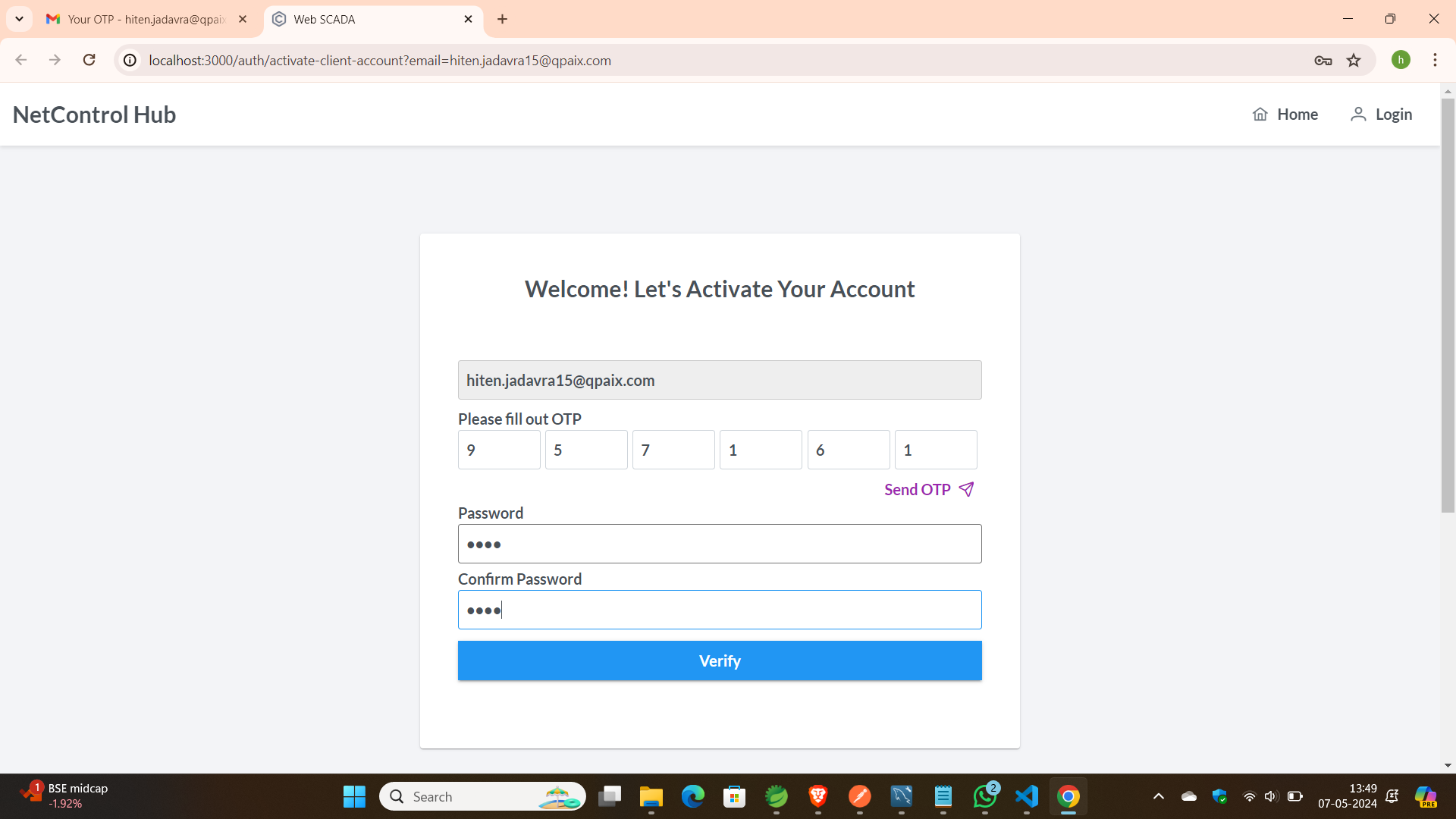Reload the page with refresh icon

tap(89, 60)
